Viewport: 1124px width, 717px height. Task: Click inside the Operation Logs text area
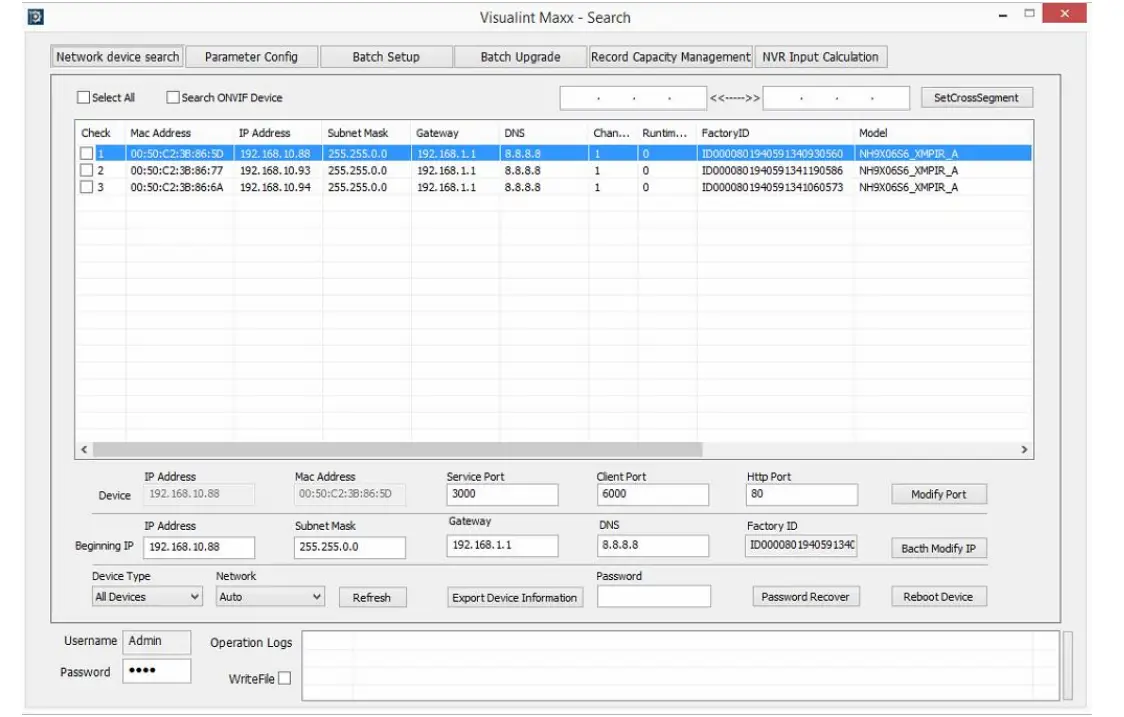pos(680,665)
